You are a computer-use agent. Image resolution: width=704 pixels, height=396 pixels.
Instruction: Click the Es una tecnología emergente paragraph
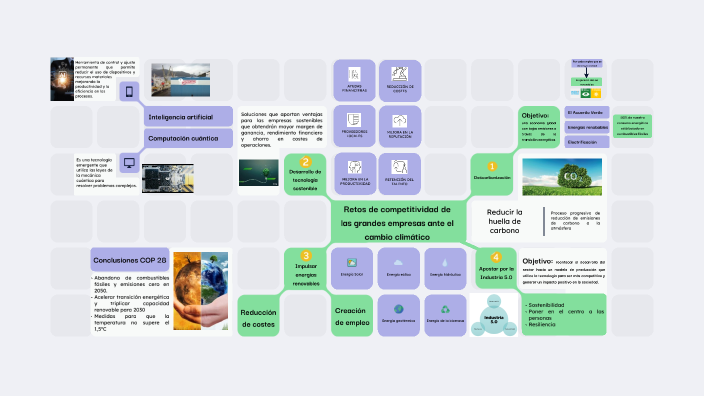pos(106,172)
